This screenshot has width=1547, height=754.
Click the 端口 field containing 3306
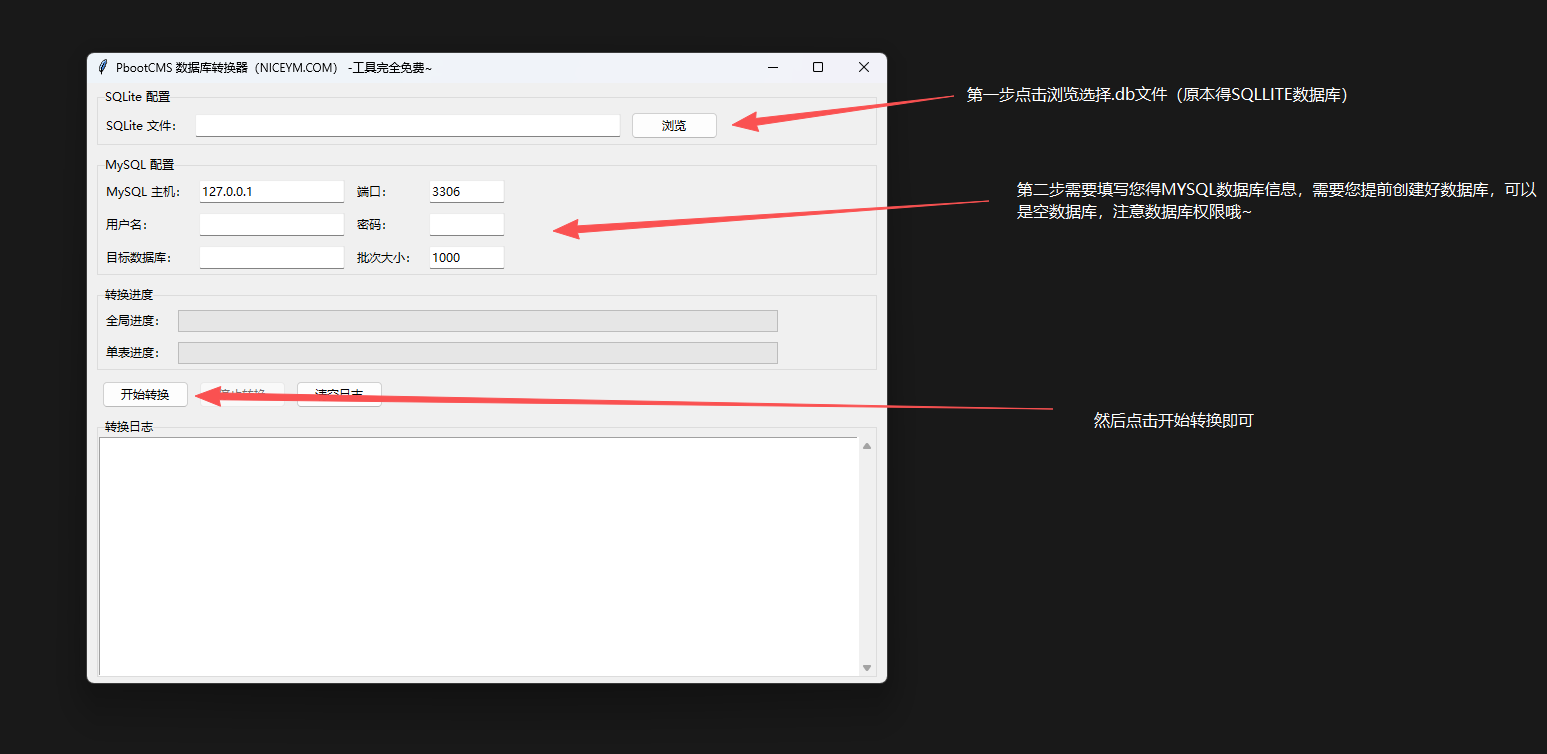tap(466, 190)
